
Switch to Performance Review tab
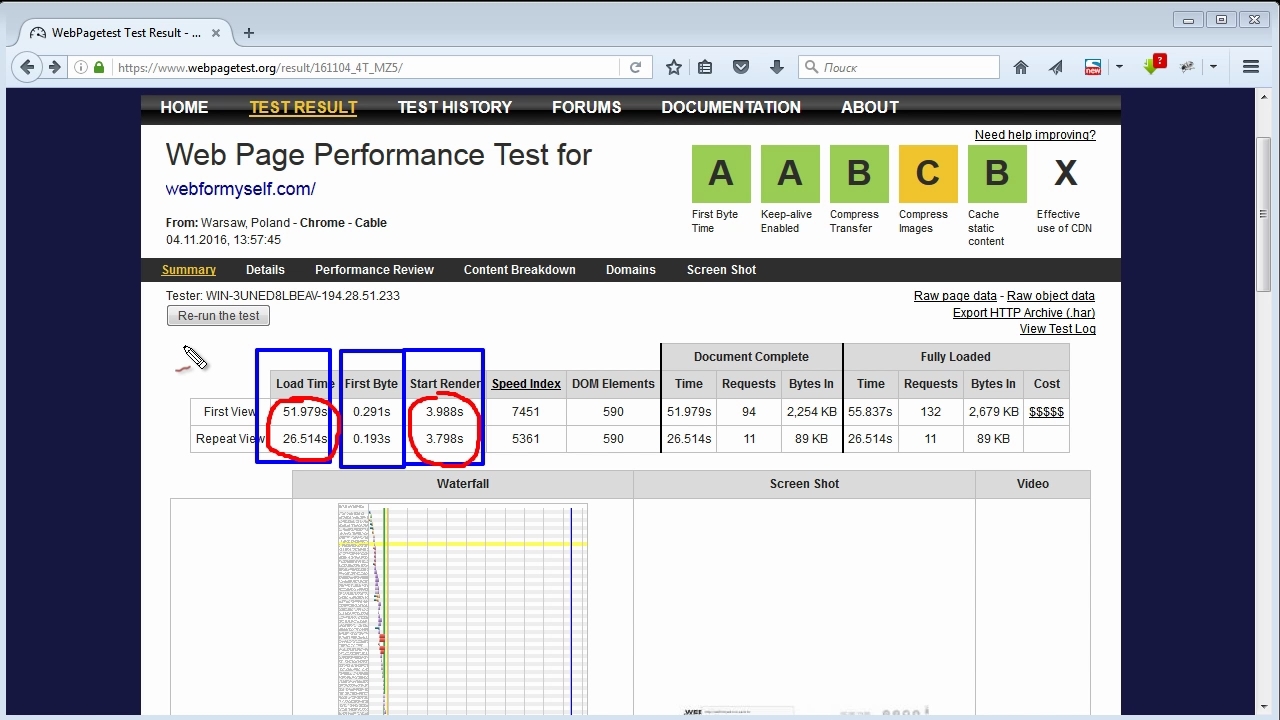pos(374,270)
